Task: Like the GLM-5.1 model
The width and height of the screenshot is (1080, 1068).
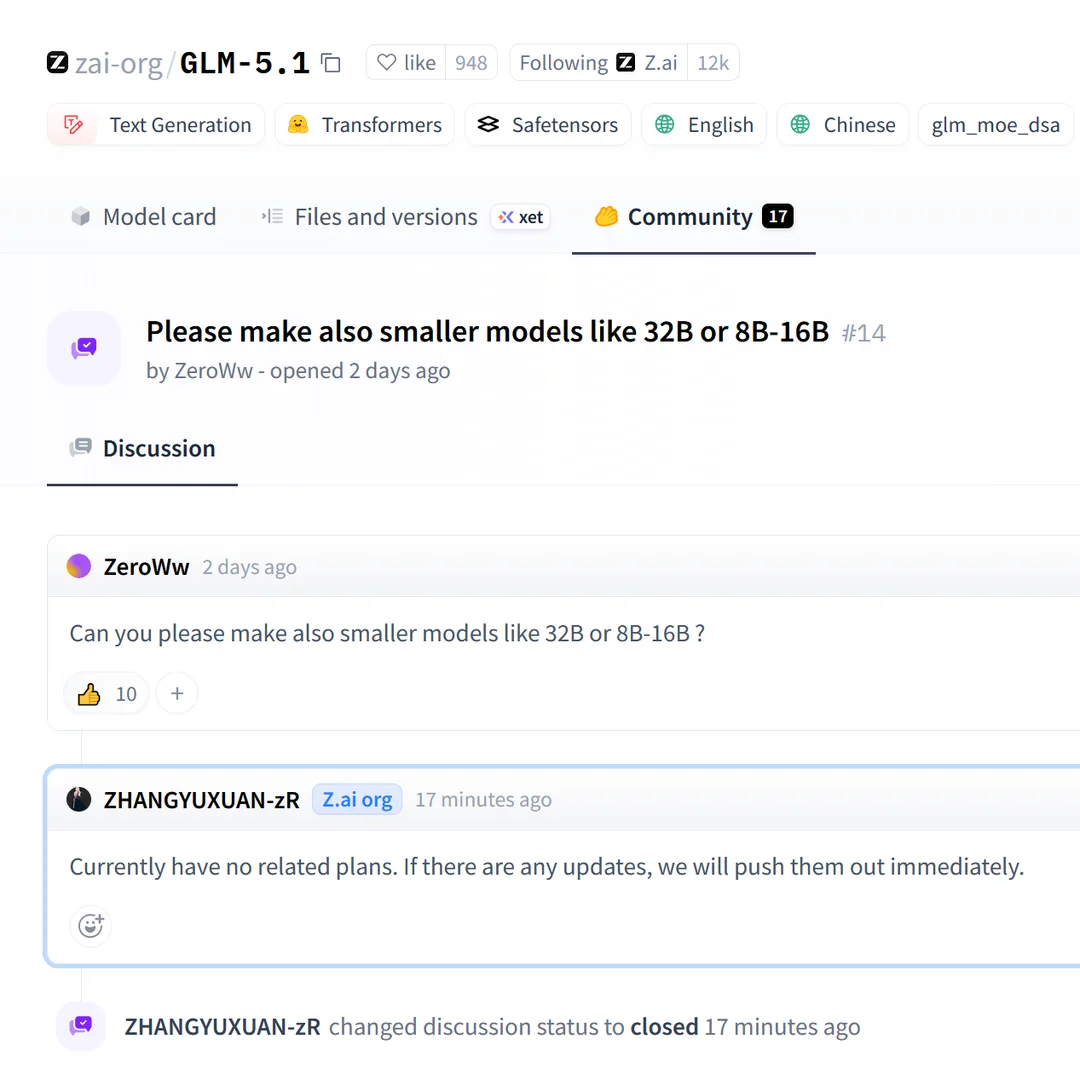Action: (x=406, y=63)
